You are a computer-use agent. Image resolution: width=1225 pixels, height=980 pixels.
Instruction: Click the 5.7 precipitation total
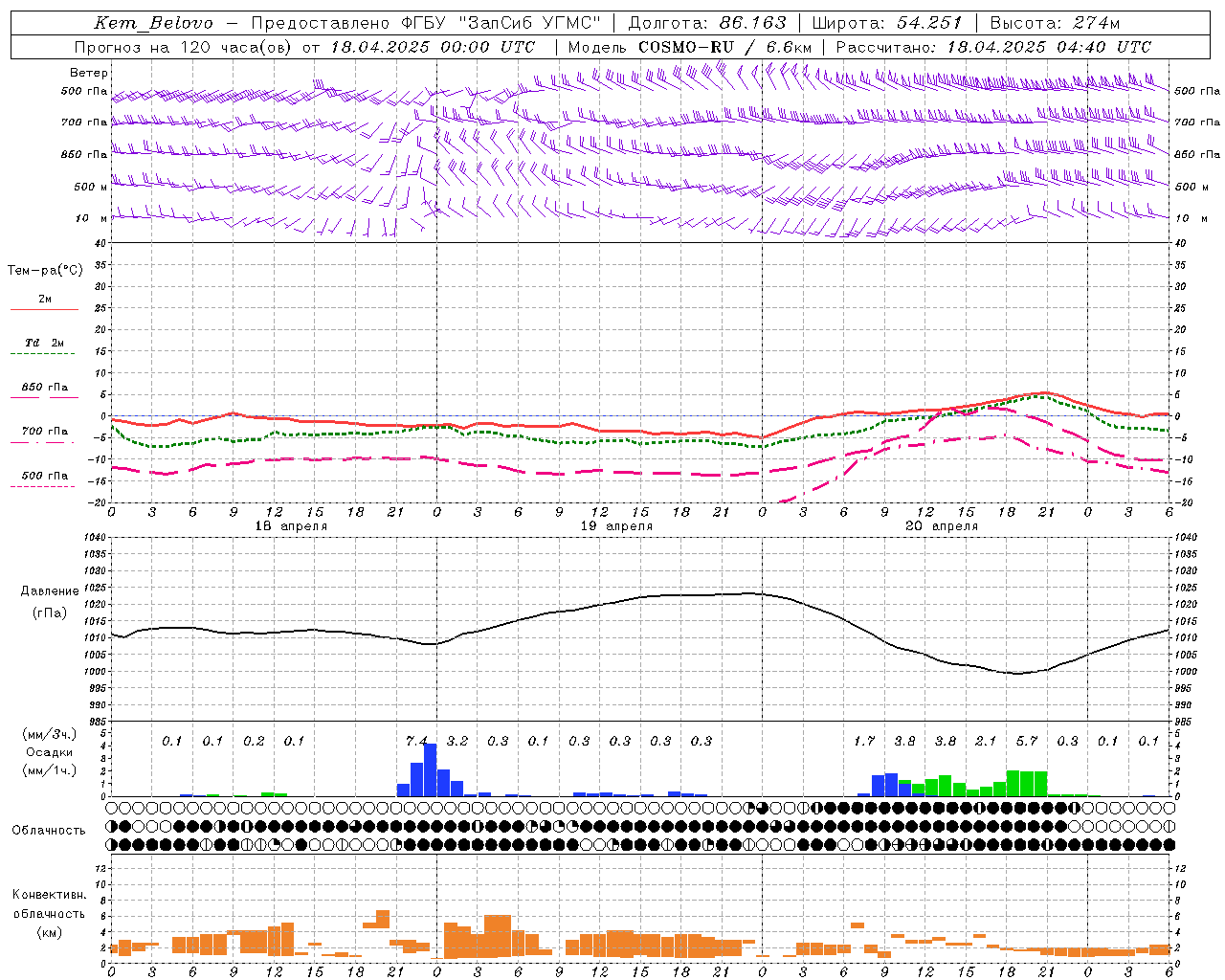[1027, 741]
